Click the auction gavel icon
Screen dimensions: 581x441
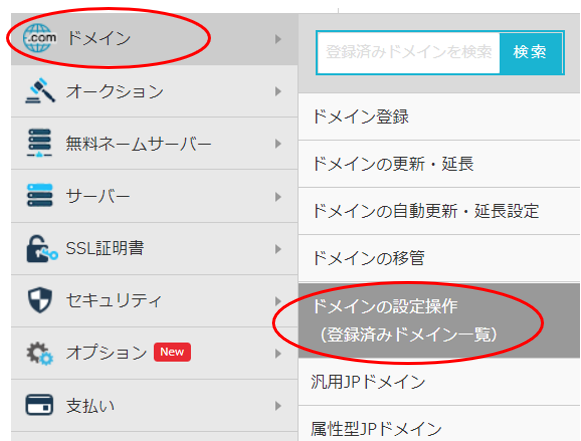point(40,90)
